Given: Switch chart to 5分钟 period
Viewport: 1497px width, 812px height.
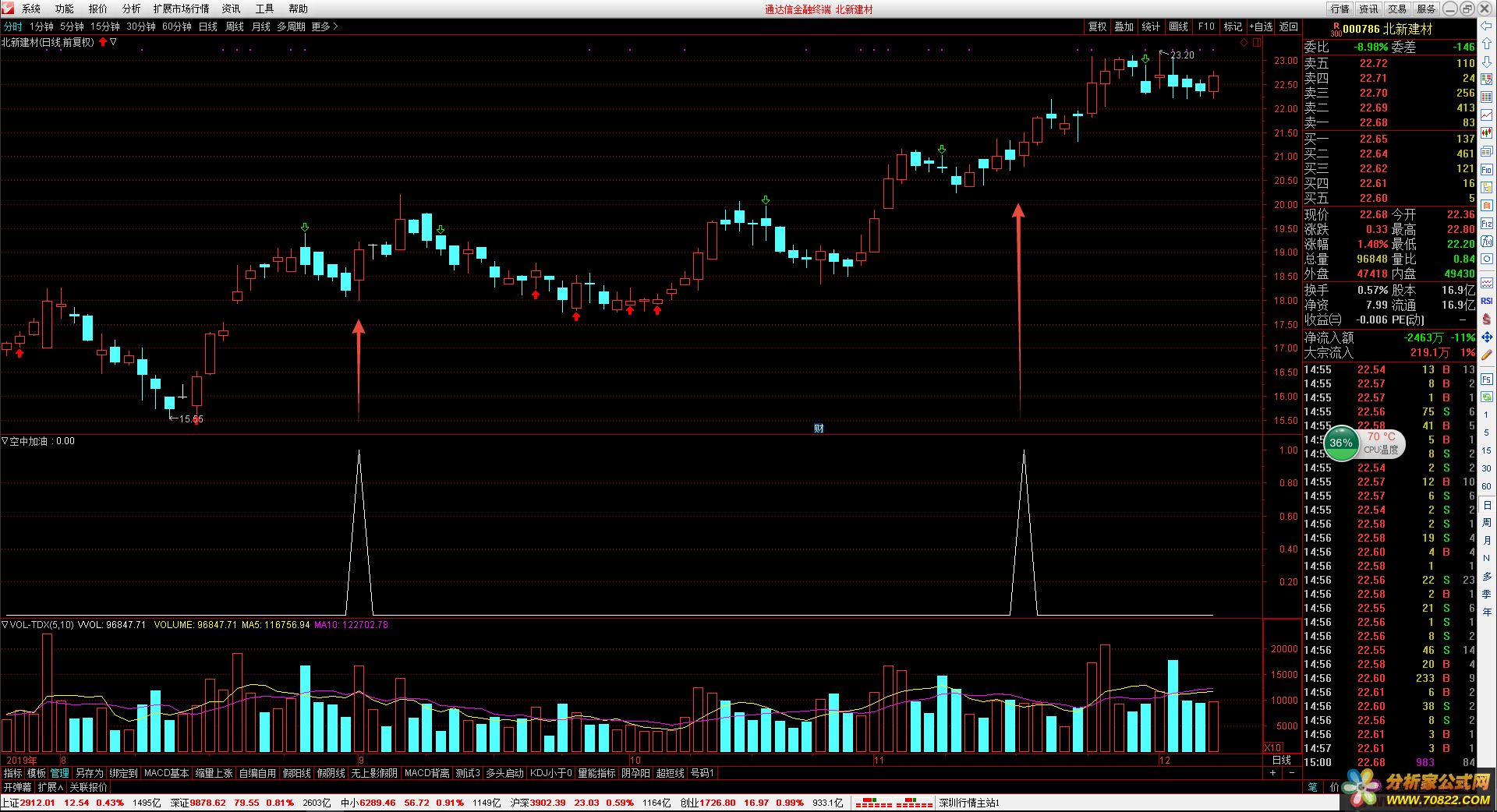Looking at the screenshot, I should tap(72, 26).
